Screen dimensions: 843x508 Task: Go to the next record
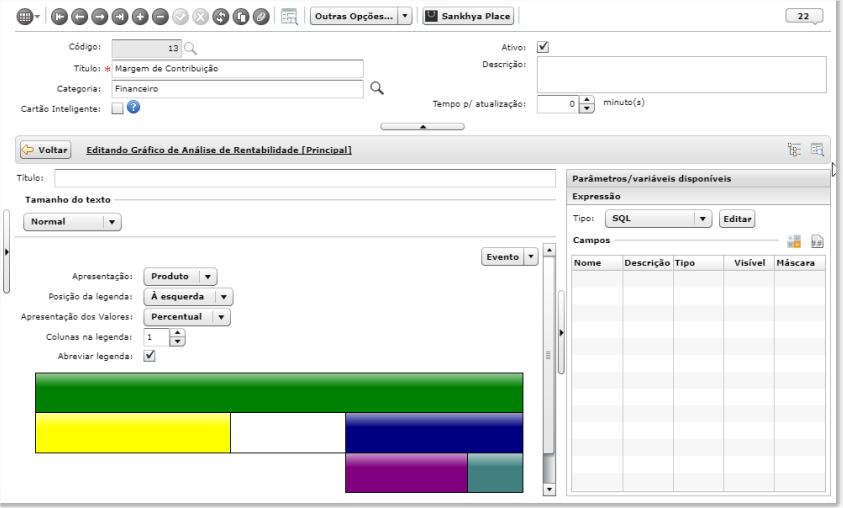99,17
